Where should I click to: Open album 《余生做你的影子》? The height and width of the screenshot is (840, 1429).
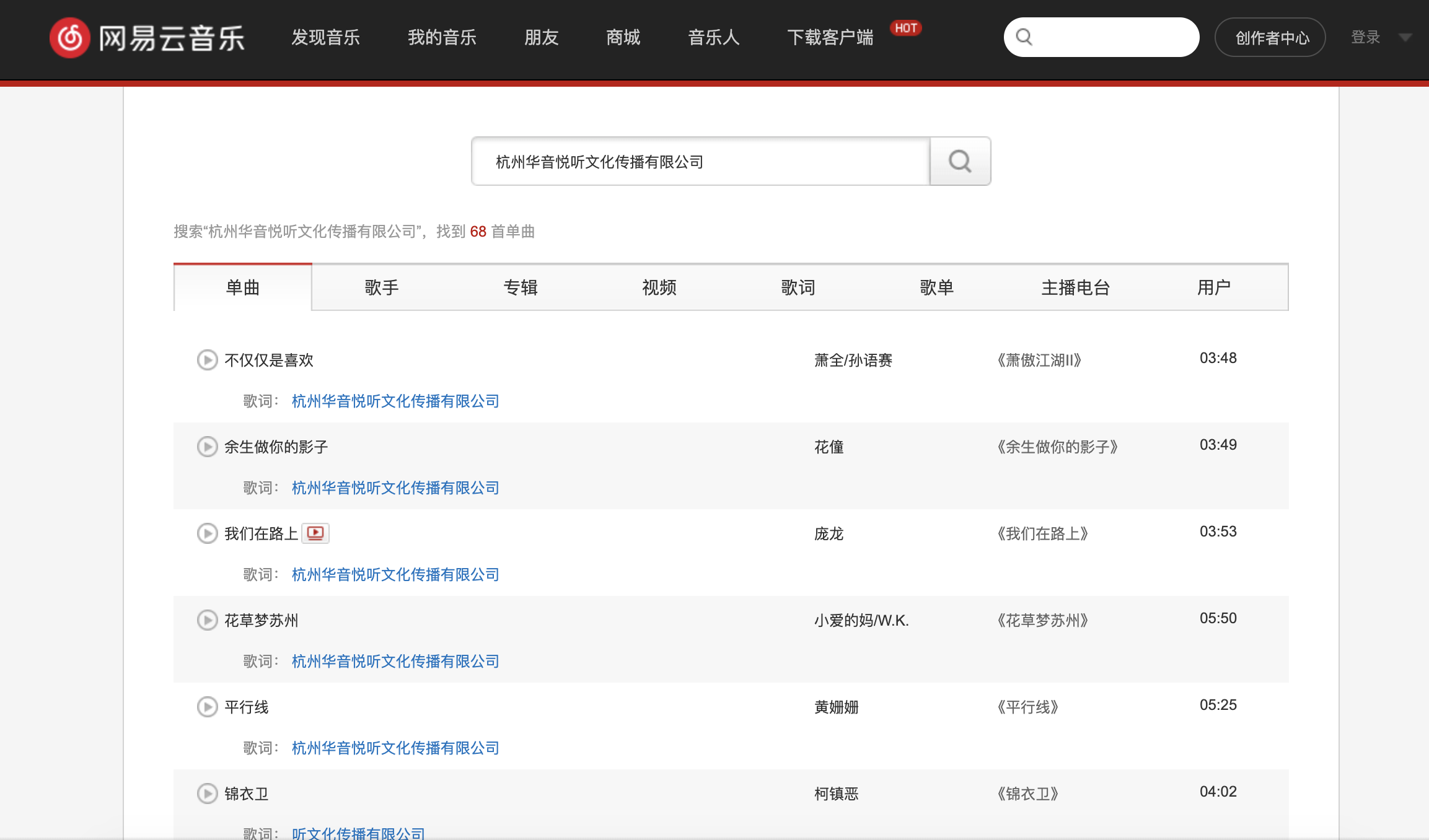(1057, 447)
